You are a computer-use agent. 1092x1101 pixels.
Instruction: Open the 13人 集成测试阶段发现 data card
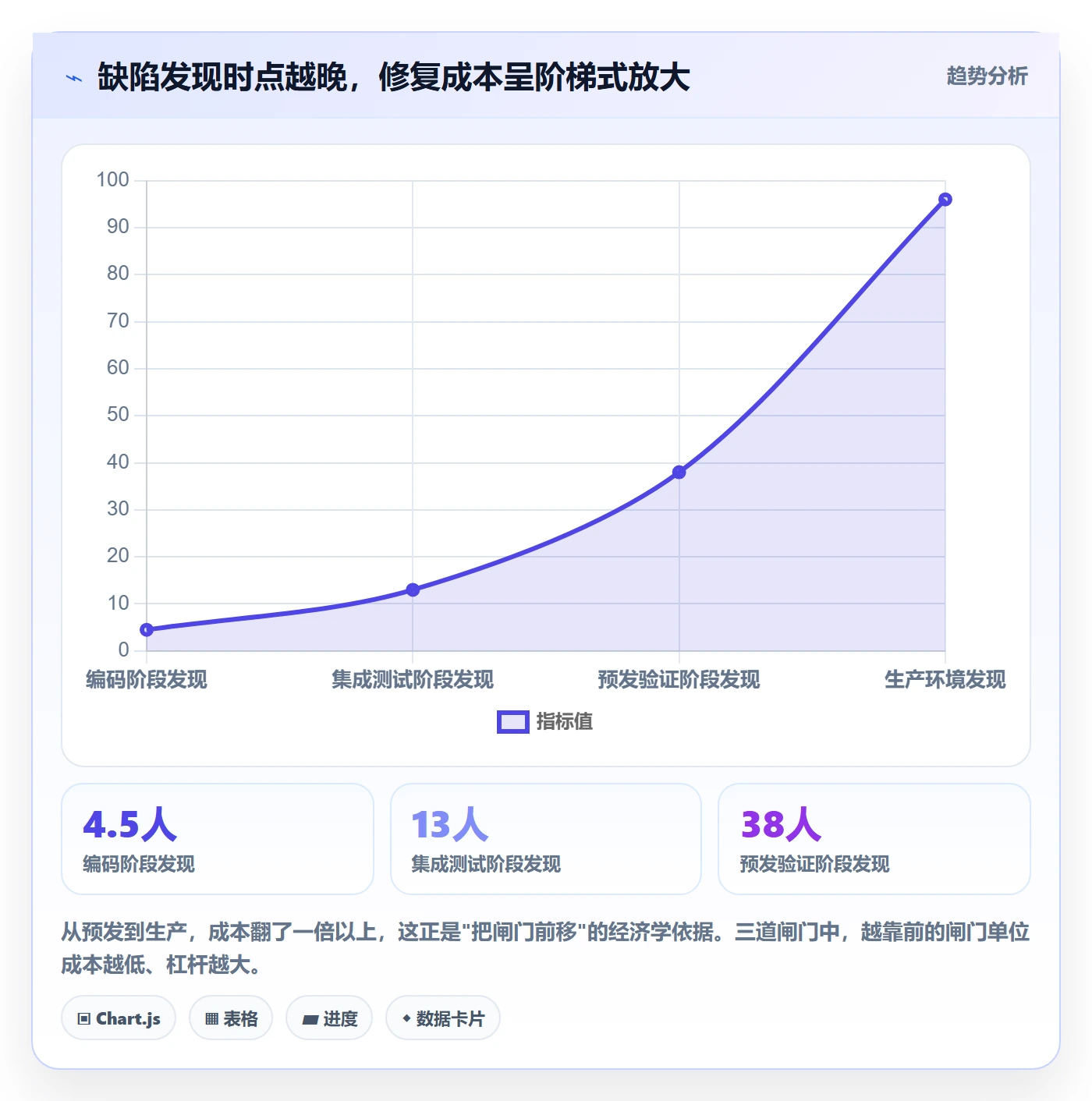tap(546, 839)
